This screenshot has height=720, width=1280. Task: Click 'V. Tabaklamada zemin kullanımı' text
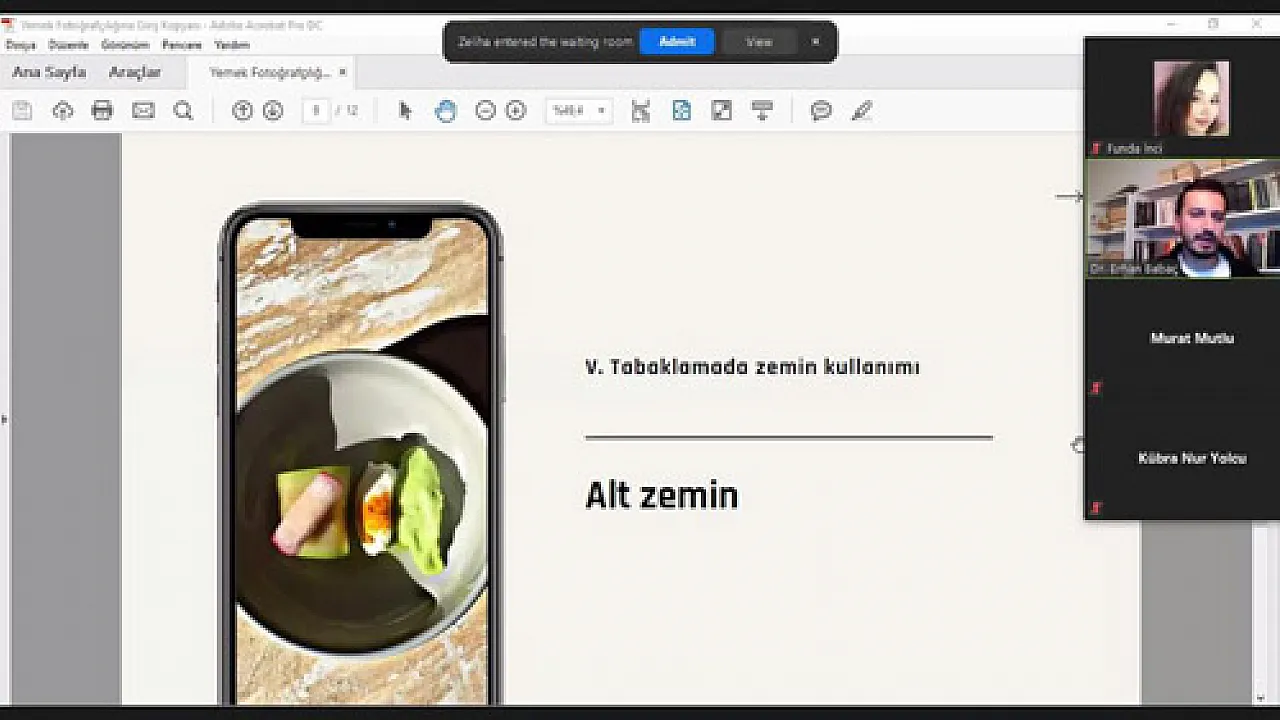pyautogui.click(x=752, y=367)
